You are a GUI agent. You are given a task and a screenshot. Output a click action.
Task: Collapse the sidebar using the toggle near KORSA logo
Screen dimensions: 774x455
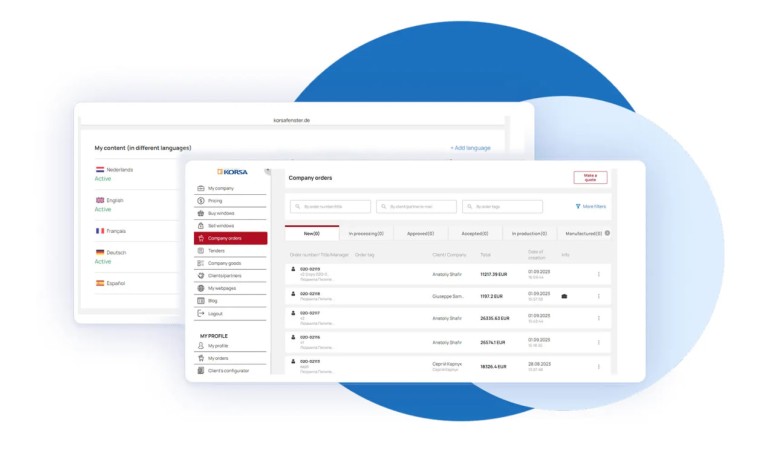(x=268, y=172)
